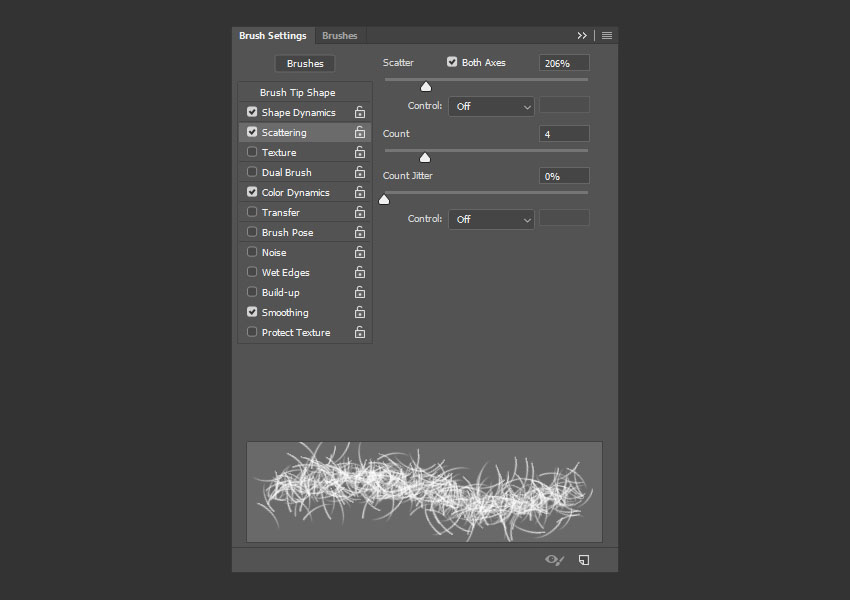
Task: Enable the Dual Brush checkbox
Action: (x=252, y=172)
